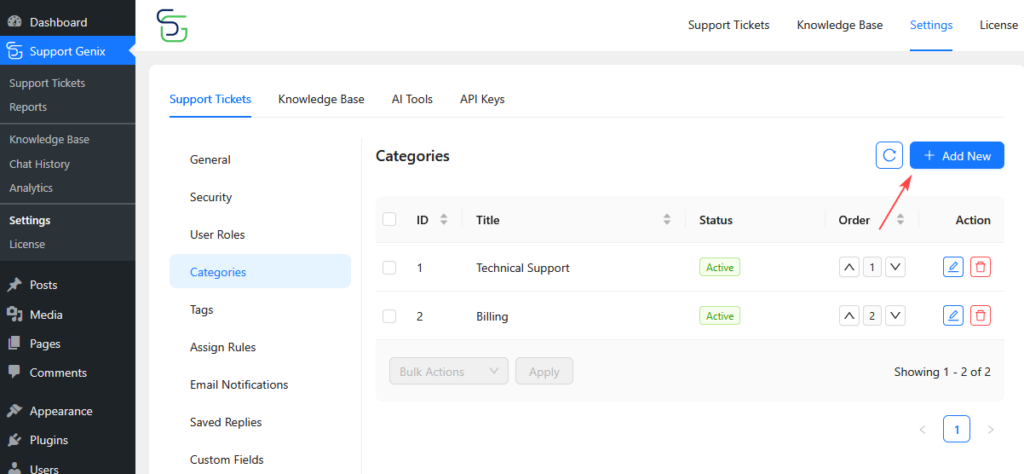The width and height of the screenshot is (1024, 474).
Task: Sort table by Order column arrows
Action: [x=900, y=219]
